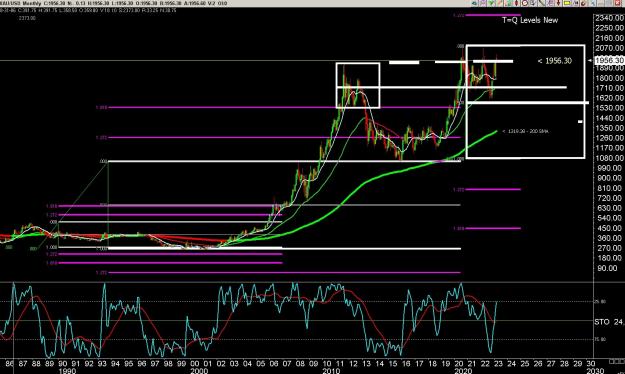Click the 1800.00 price axis label
Viewport: 625px width, 374px height.
point(609,78)
